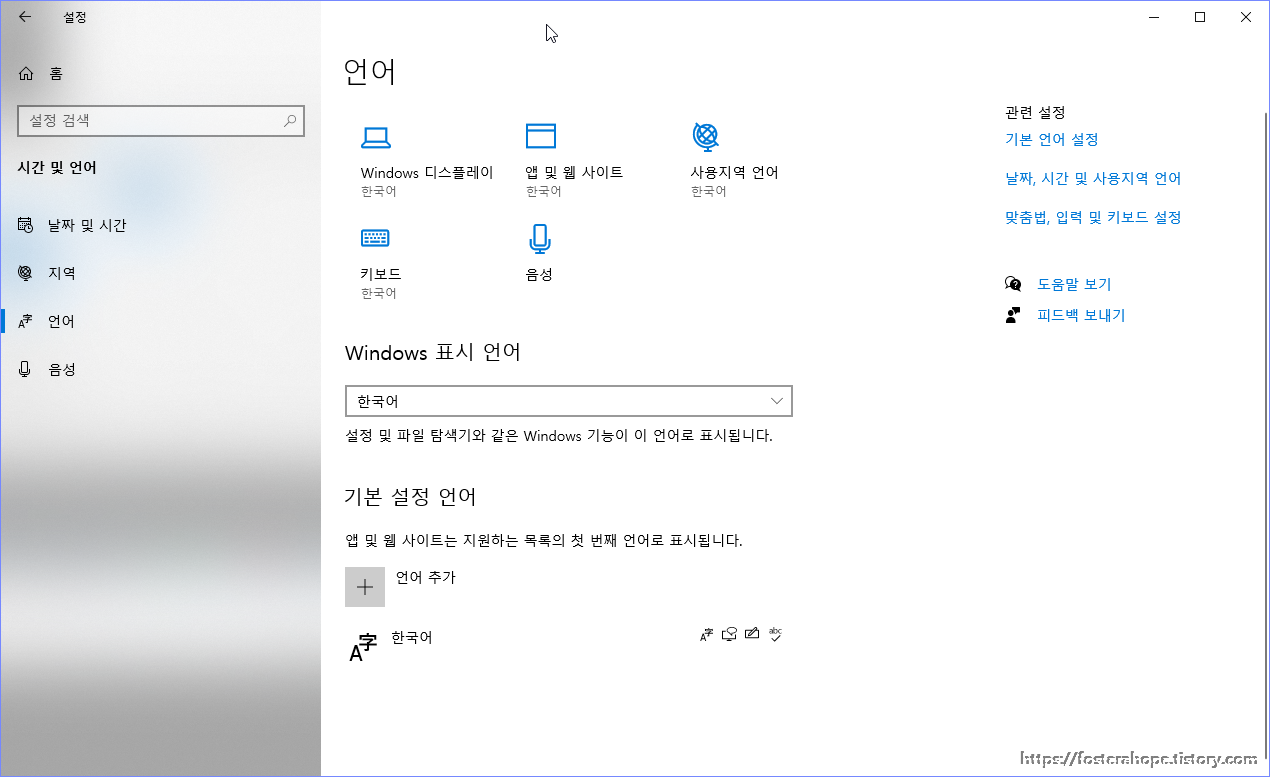Select 언어 in the sidebar
The width and height of the screenshot is (1270, 777).
(160, 321)
